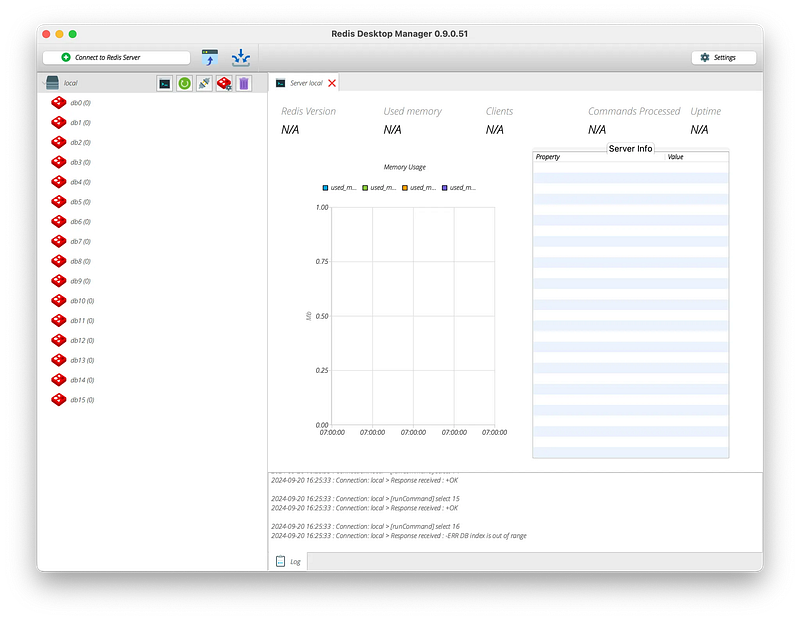Click the import connections icon
Screen dimensions: 800x620
coord(241,58)
